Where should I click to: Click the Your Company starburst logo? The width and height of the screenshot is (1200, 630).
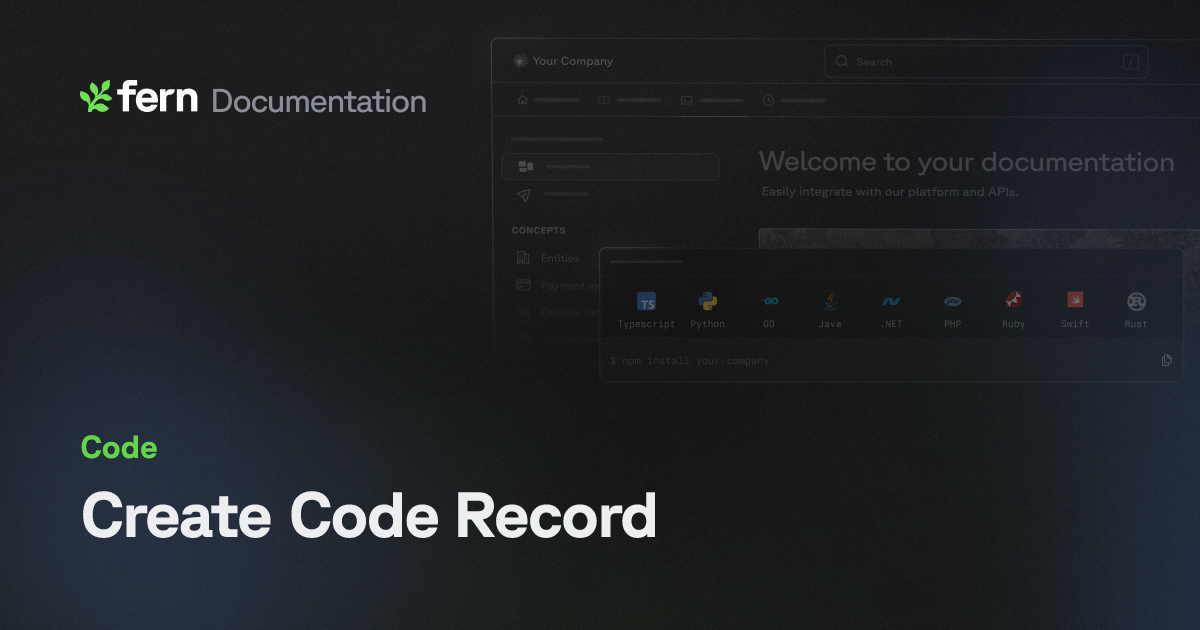(x=519, y=61)
